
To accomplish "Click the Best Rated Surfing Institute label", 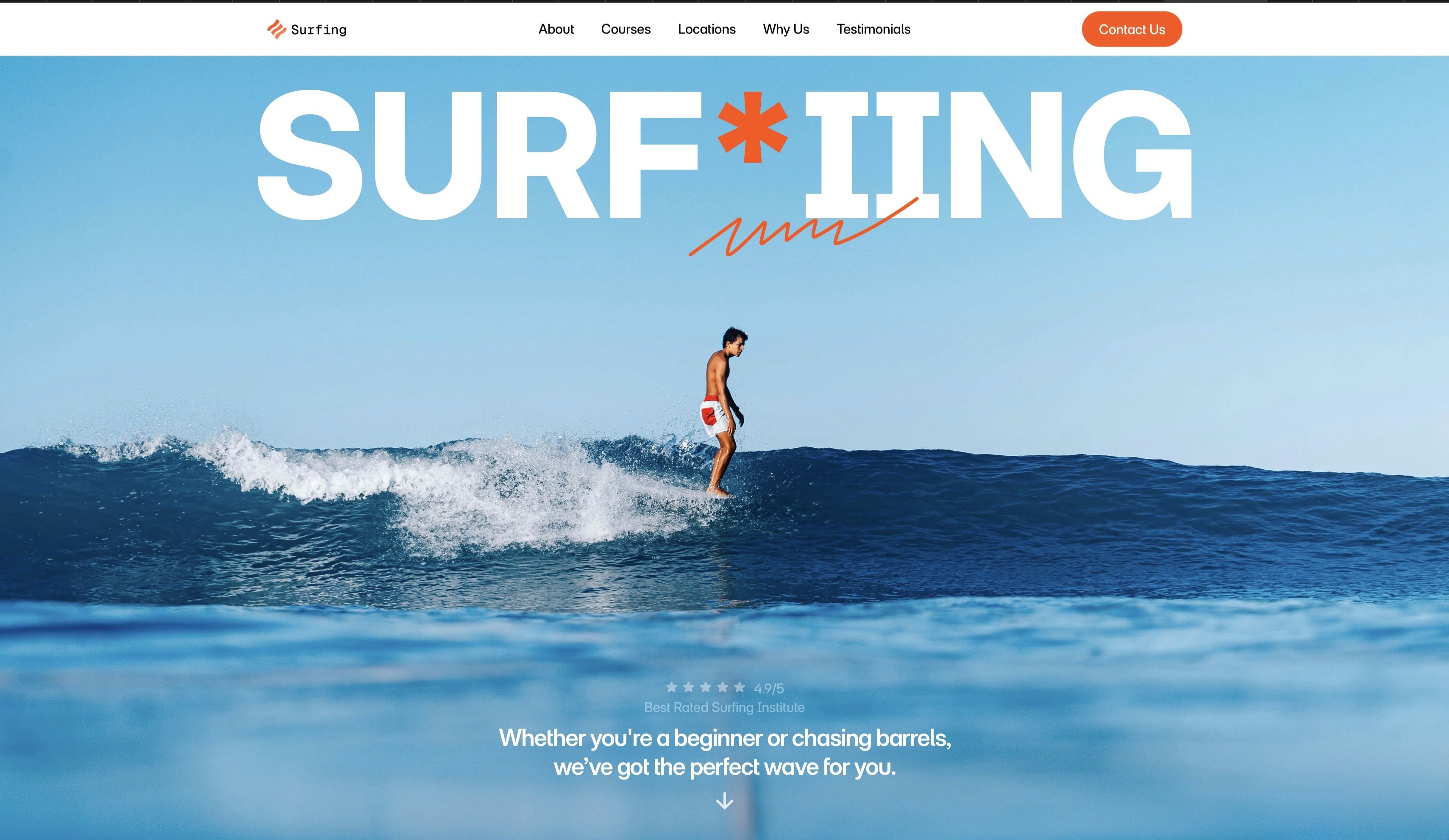I will tap(725, 707).
